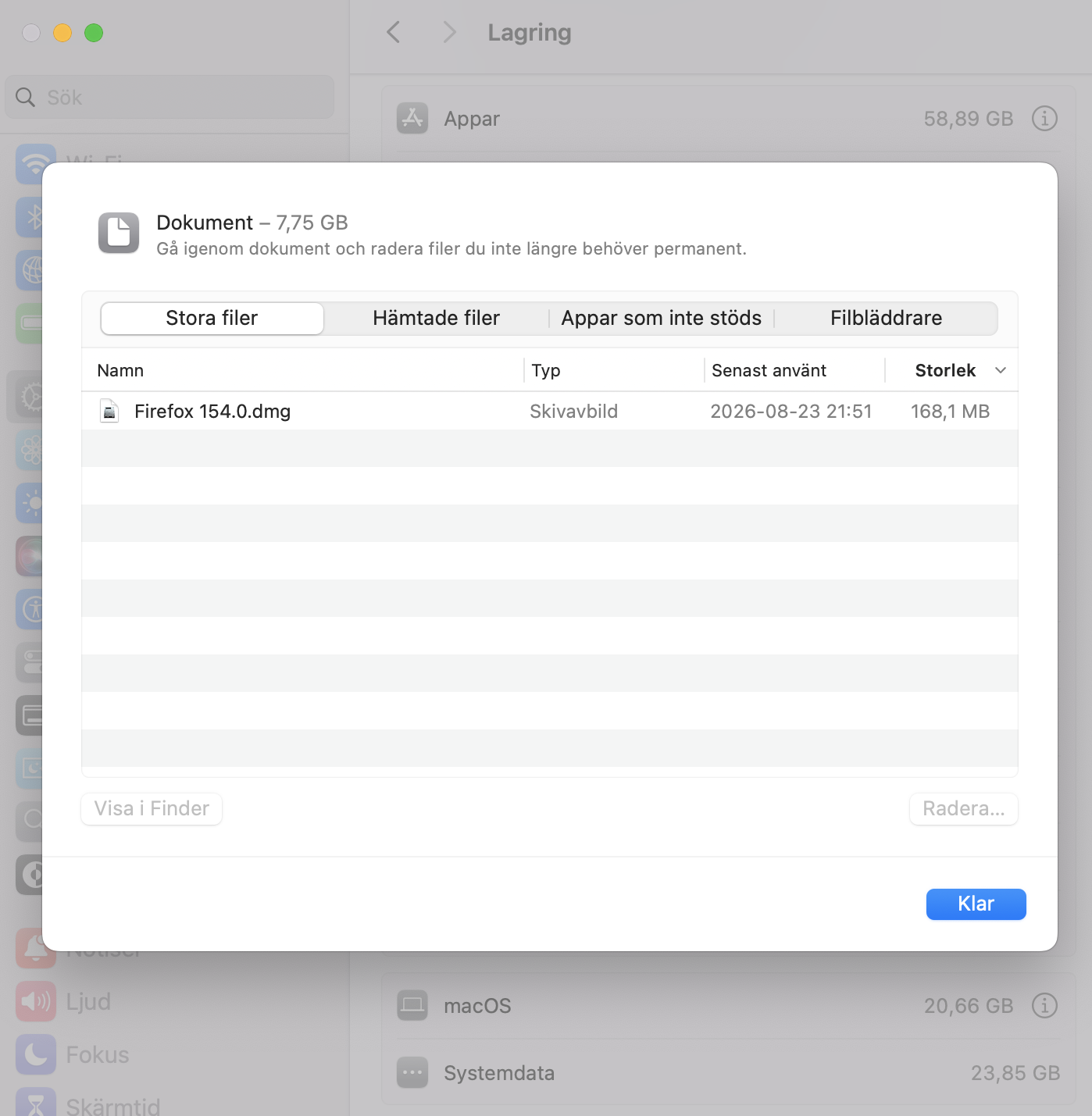1092x1116 pixels.
Task: Click the Systemdata 23,85 GB value
Action: 1015,1072
